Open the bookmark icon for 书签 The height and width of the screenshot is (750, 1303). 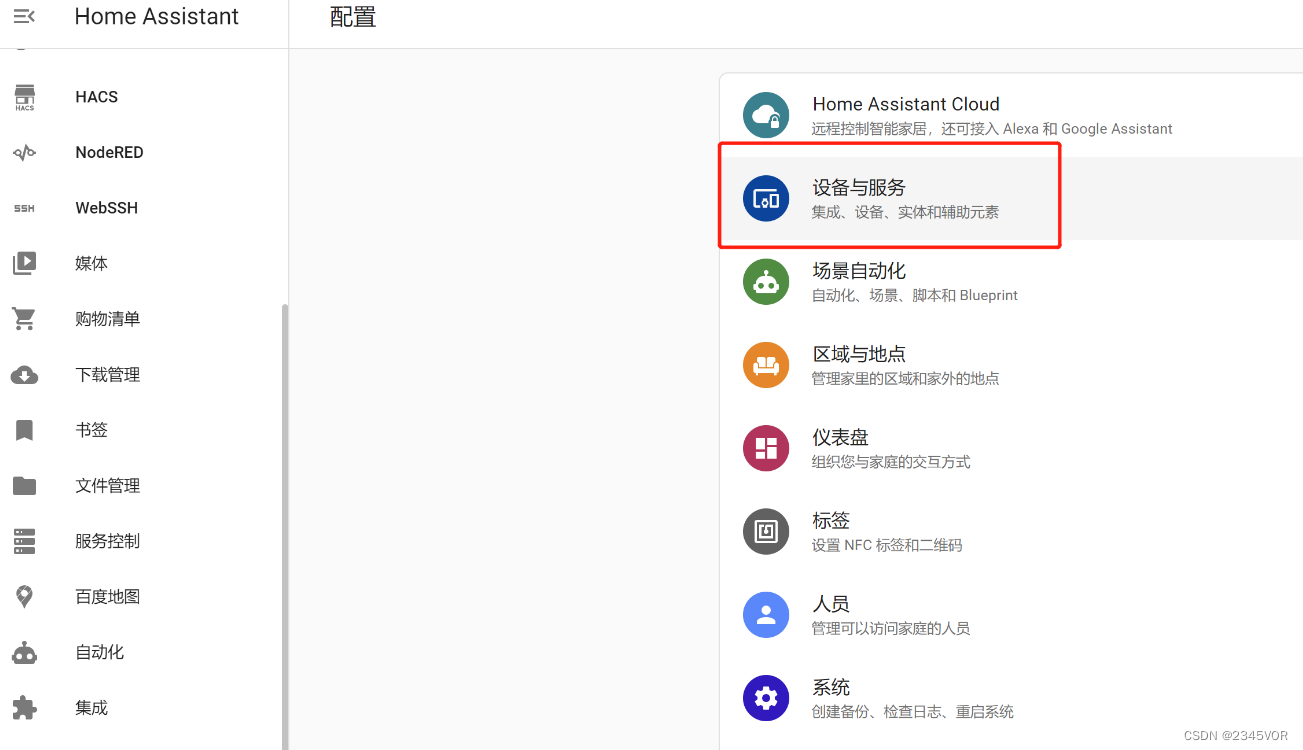24,430
